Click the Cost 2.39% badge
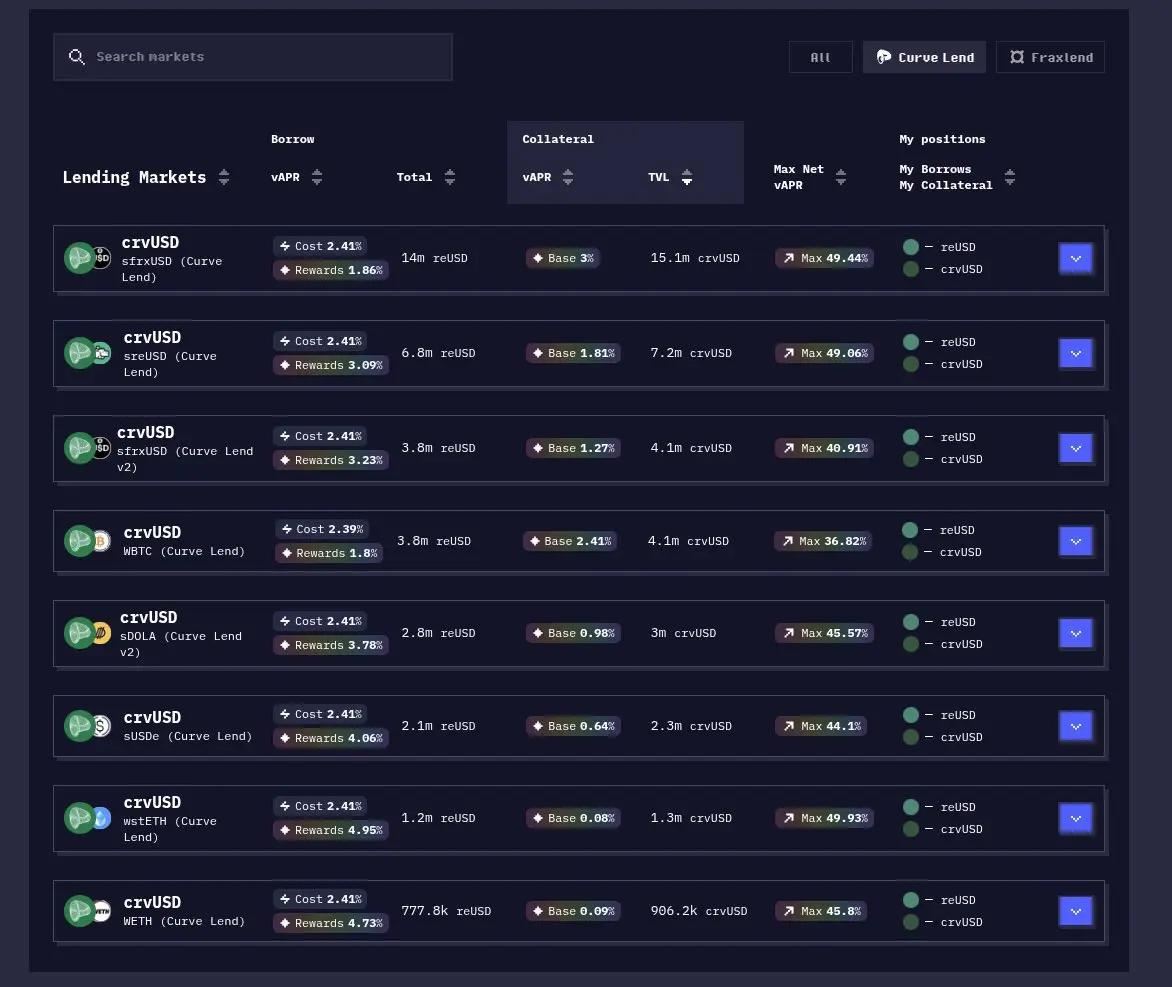The width and height of the screenshot is (1172, 987). 322,529
